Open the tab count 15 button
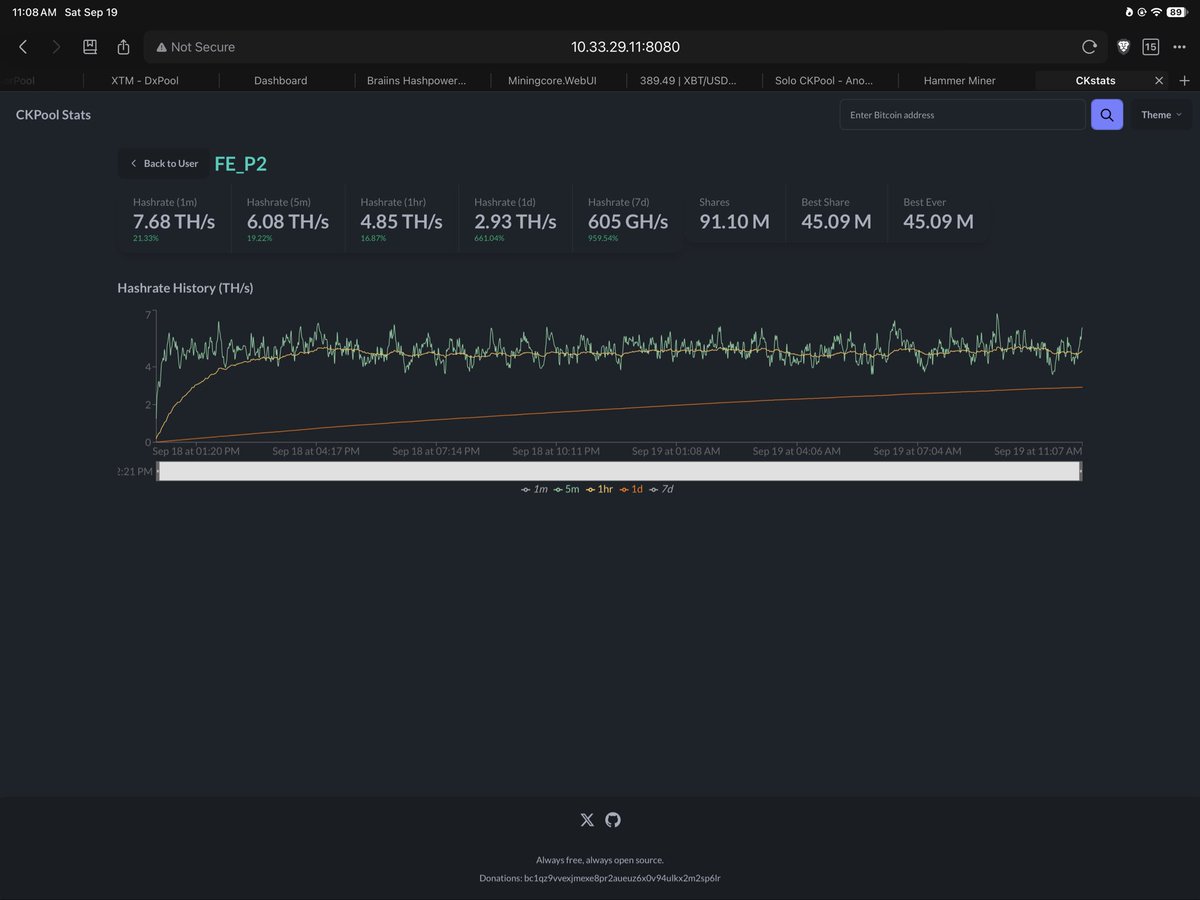Viewport: 1200px width, 900px height. point(1150,47)
